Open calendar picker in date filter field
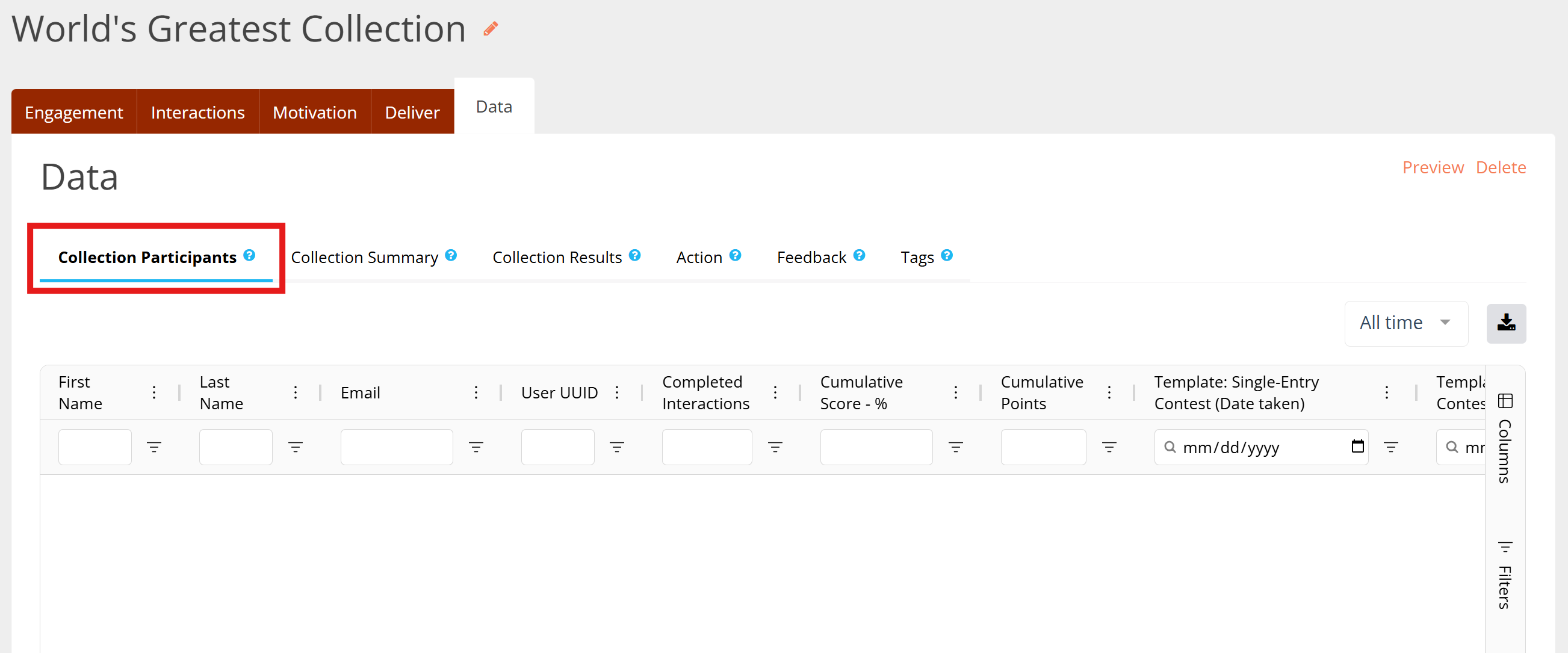Screen dimensions: 1568x653 1357,446
